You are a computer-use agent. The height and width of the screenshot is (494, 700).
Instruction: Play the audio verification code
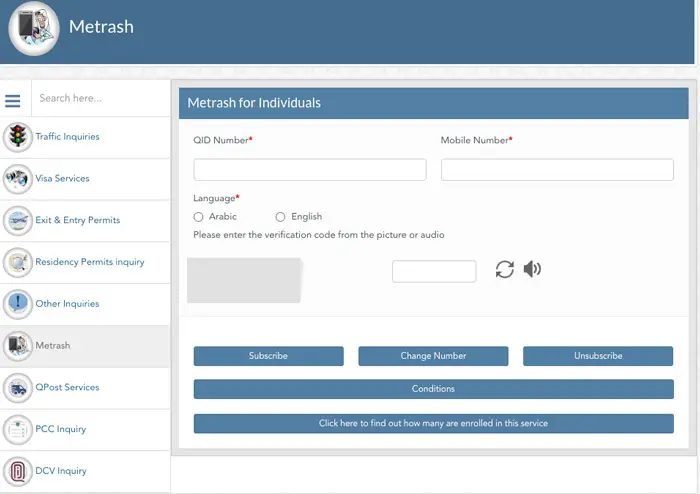tap(532, 269)
